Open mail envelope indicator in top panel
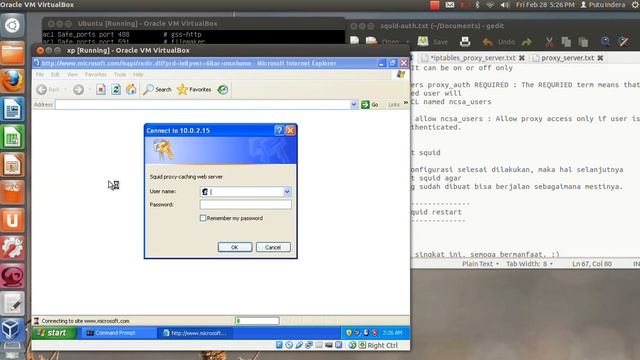Screen dimensions: 640x360 tap(450, 5)
